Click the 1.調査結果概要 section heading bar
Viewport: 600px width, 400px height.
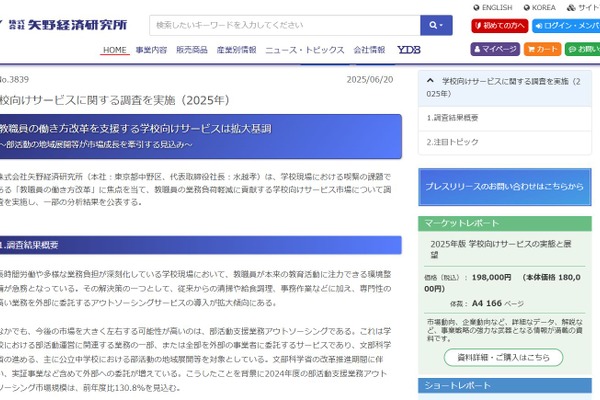click(201, 245)
